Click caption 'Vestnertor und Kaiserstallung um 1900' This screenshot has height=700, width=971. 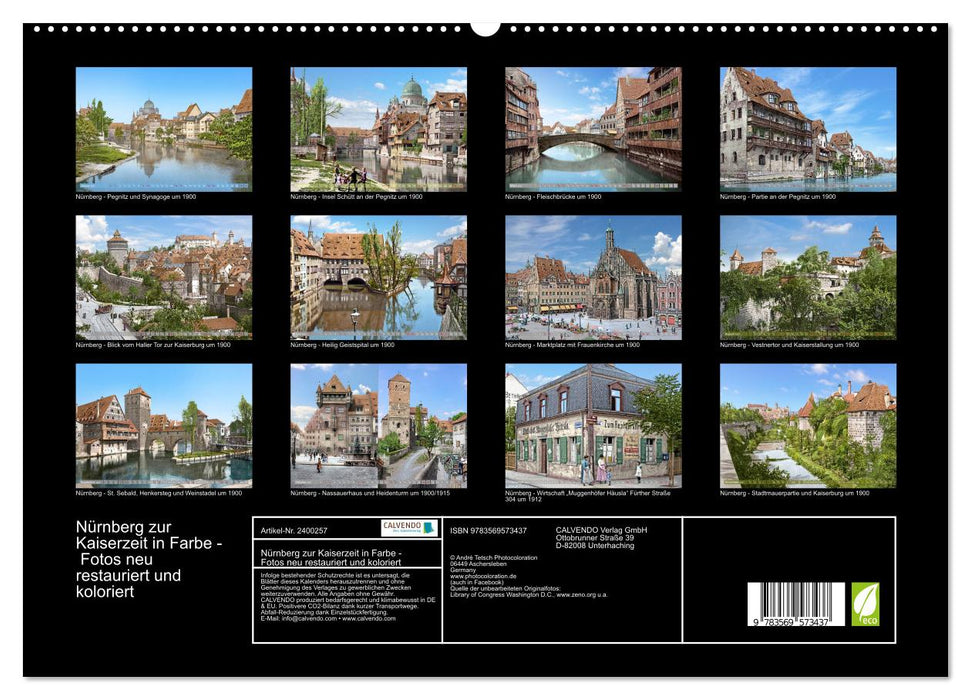pos(805,345)
